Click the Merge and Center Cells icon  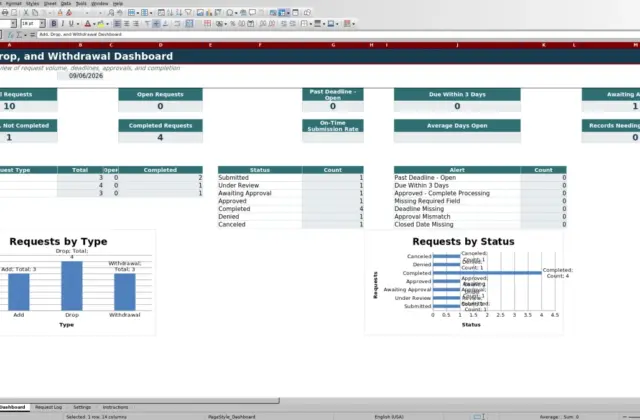(x=189, y=24)
